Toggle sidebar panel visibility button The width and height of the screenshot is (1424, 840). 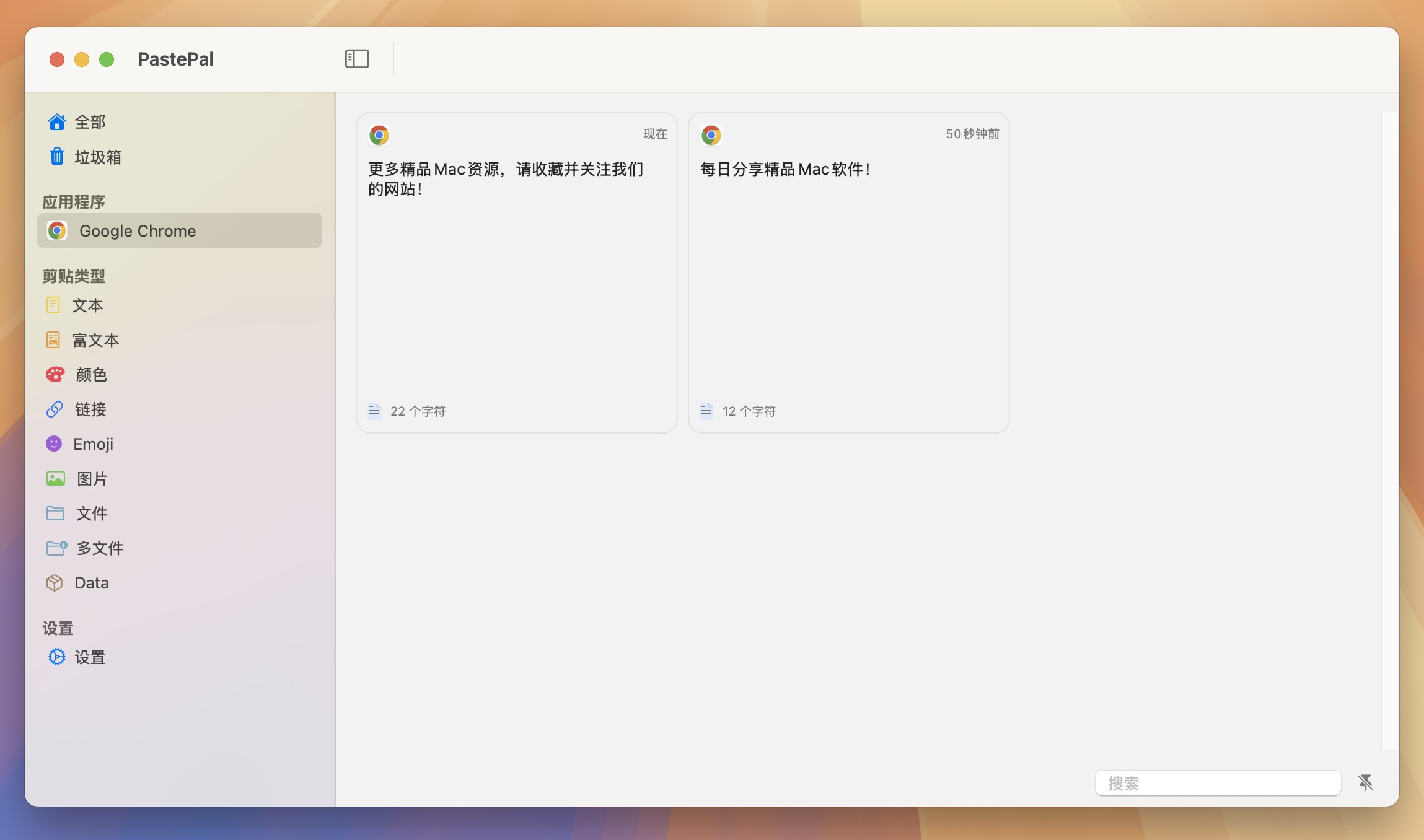[x=357, y=58]
